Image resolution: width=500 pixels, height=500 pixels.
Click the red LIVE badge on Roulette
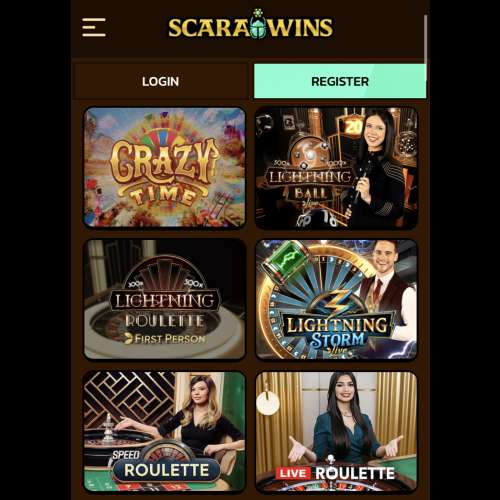(293, 473)
